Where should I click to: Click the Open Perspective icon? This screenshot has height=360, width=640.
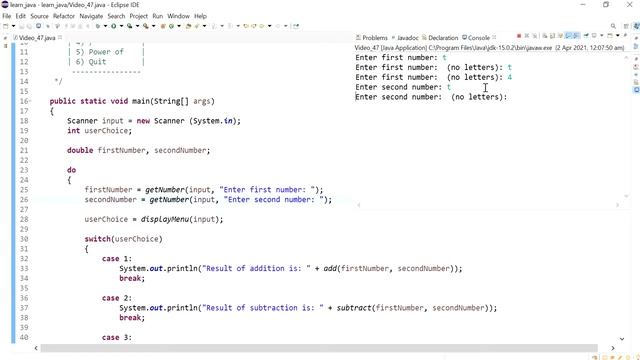pyautogui.click(x=626, y=26)
